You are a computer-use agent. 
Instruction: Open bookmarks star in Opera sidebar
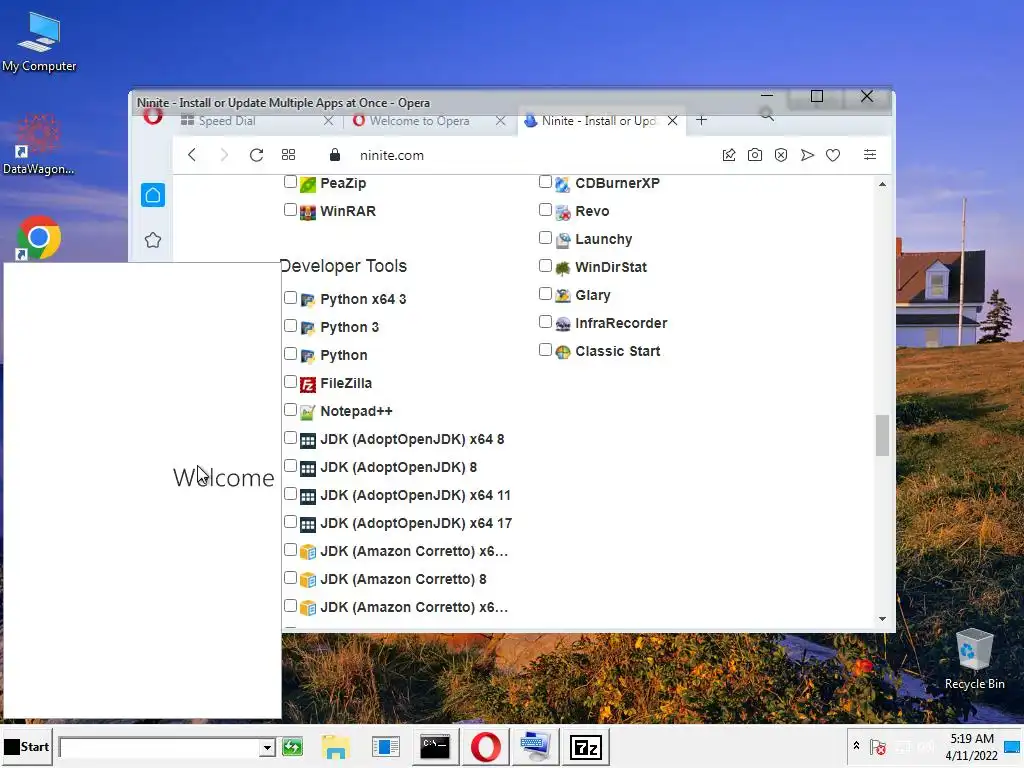point(153,240)
